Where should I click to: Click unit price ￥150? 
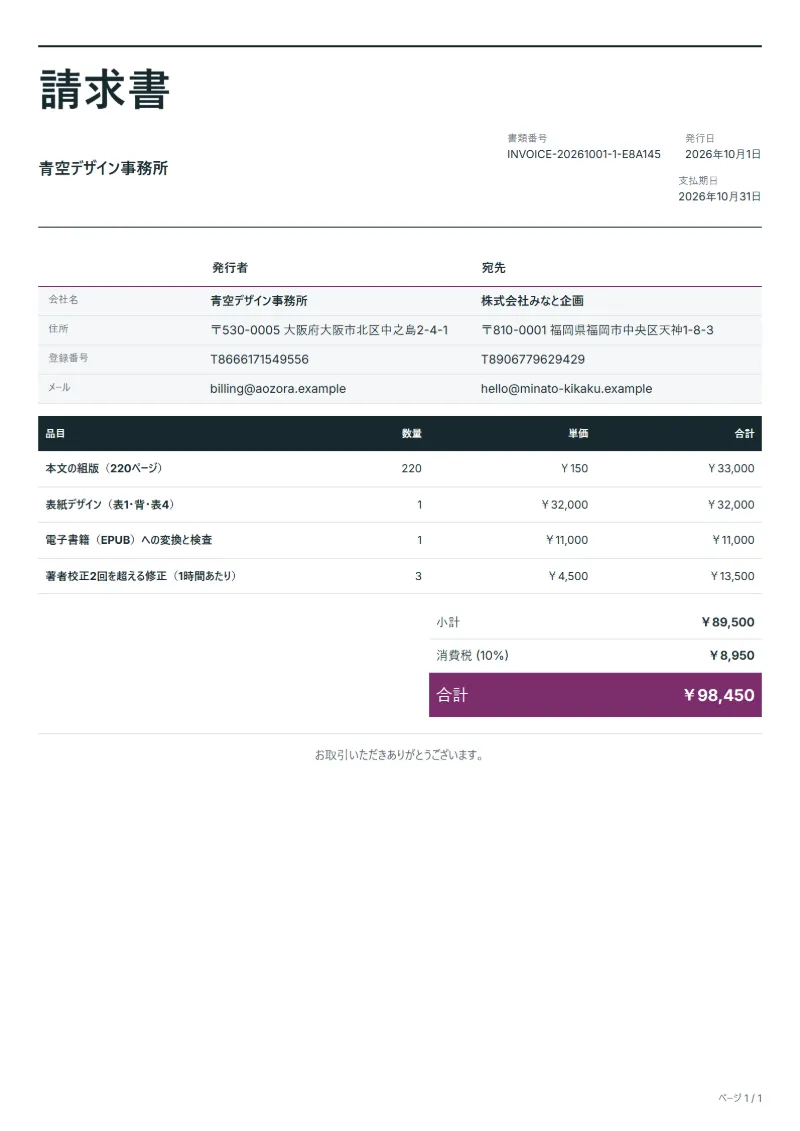pos(574,468)
